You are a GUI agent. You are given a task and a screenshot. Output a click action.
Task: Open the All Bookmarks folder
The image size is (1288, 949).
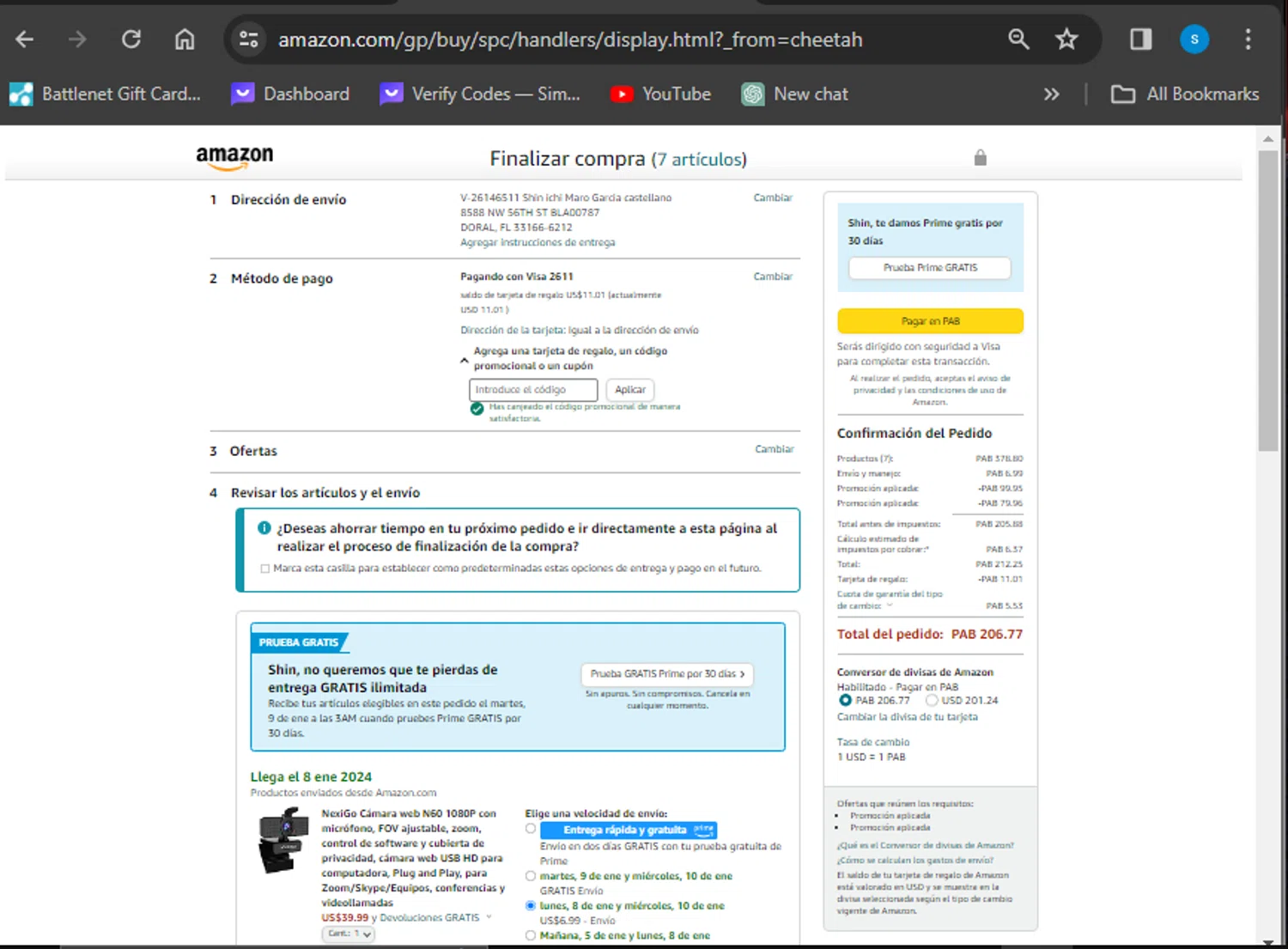[1185, 94]
